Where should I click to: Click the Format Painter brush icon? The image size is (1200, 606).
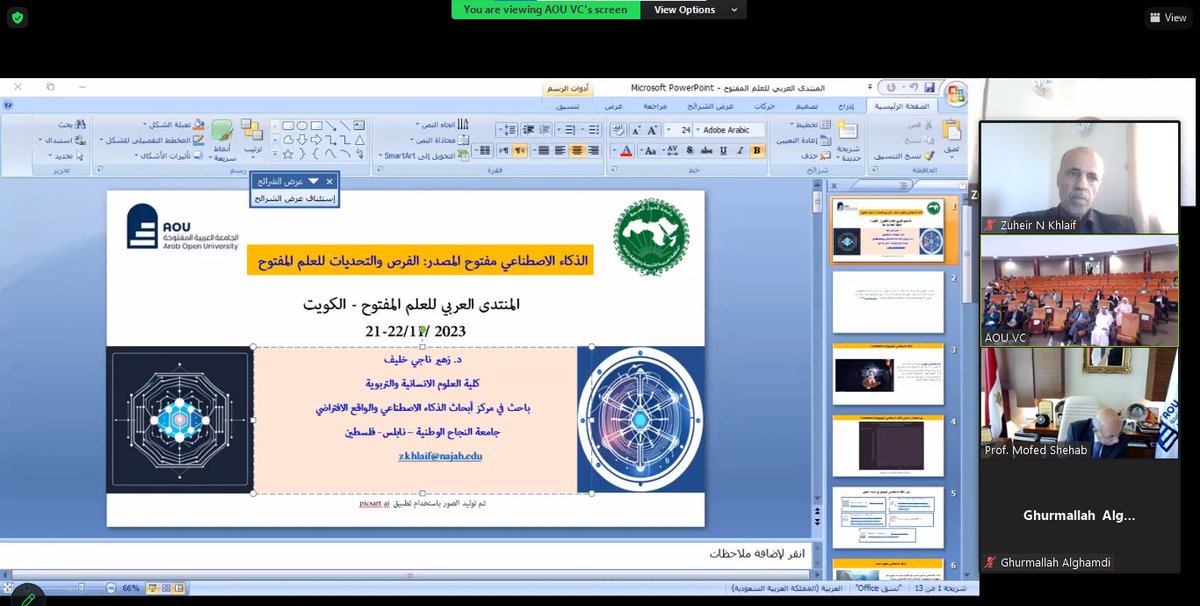click(x=928, y=156)
